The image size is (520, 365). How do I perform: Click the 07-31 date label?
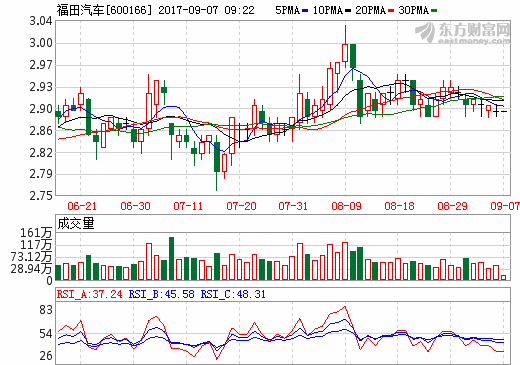pyautogui.click(x=293, y=206)
